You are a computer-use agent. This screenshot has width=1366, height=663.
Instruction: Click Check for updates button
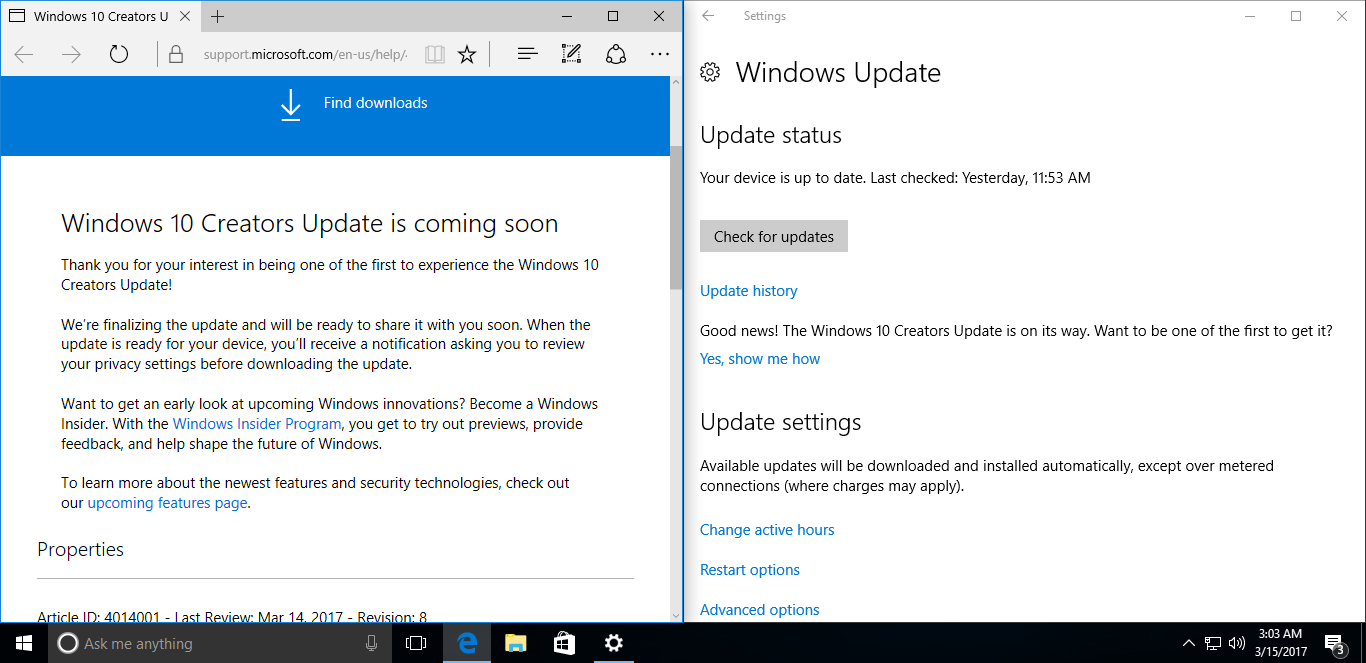774,237
